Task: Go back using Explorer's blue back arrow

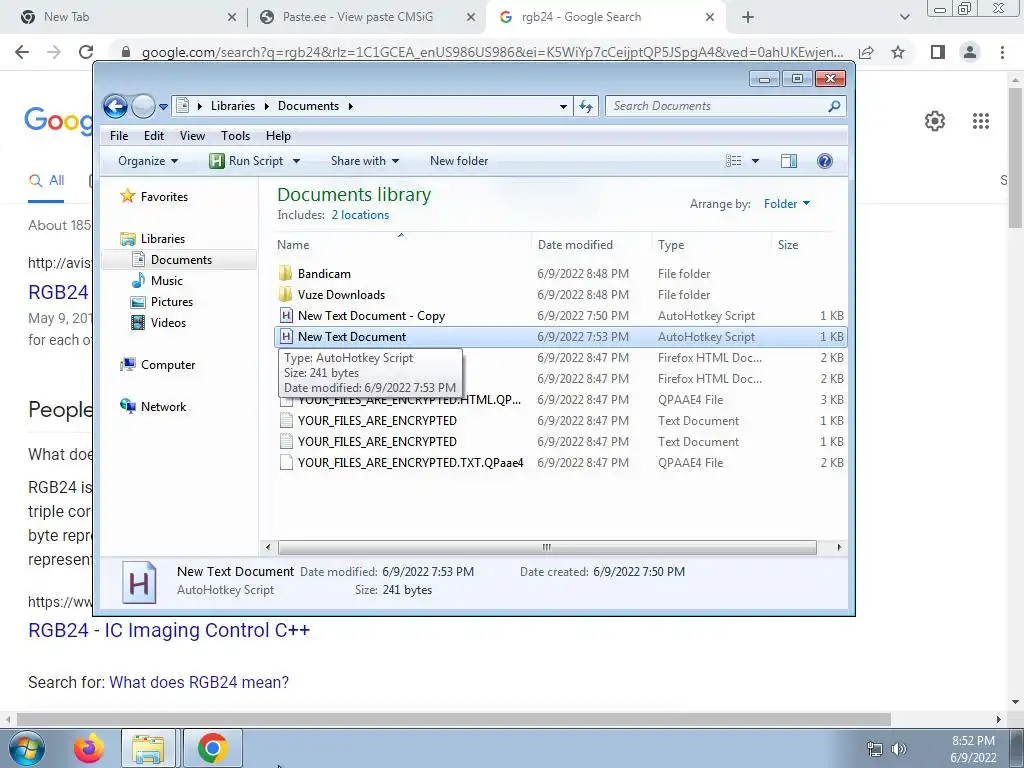Action: coord(116,106)
